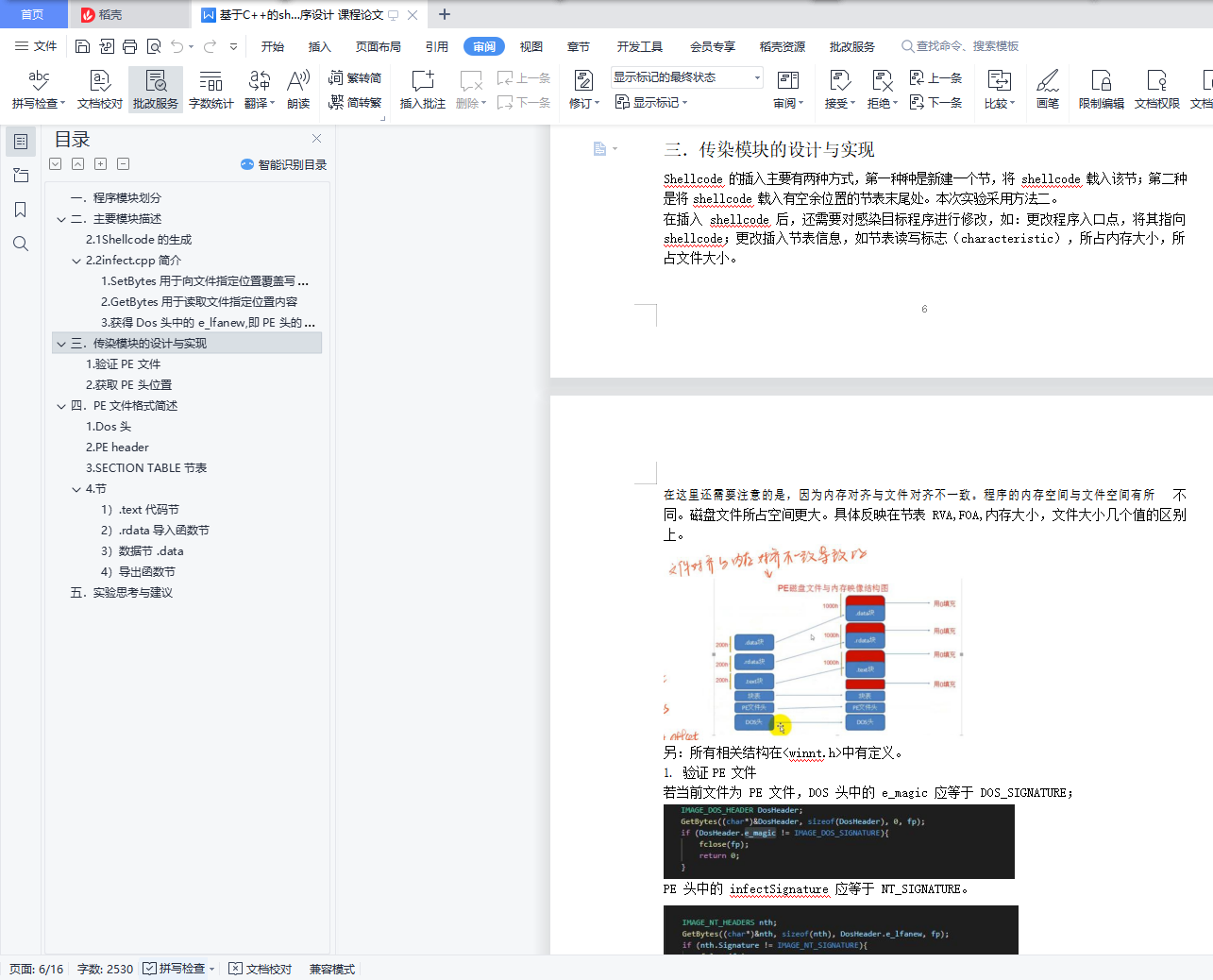The image size is (1213, 980).
Task: Jump to 五. 实验思考与建议 heading
Action: [122, 593]
